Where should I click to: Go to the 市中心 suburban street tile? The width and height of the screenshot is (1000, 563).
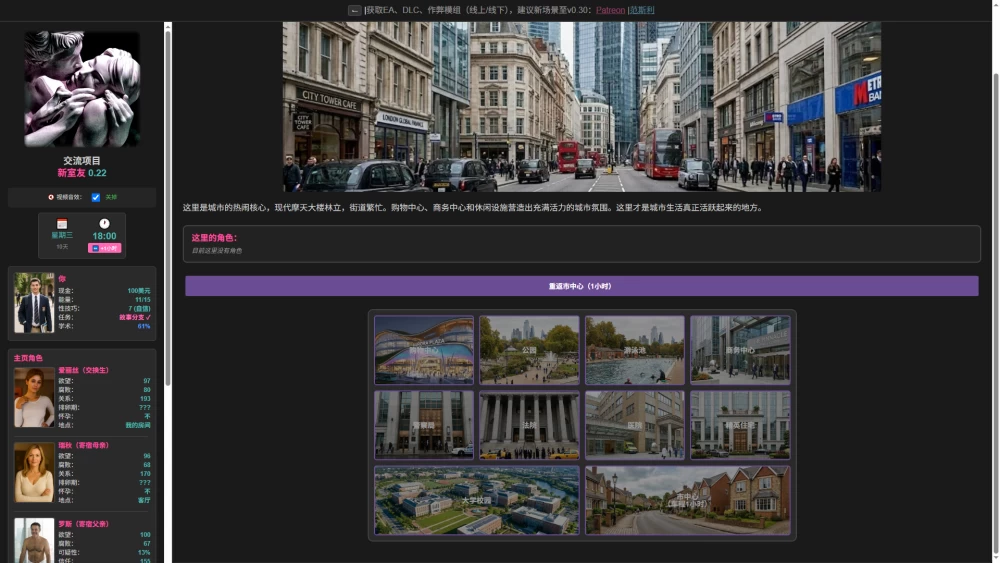click(688, 501)
